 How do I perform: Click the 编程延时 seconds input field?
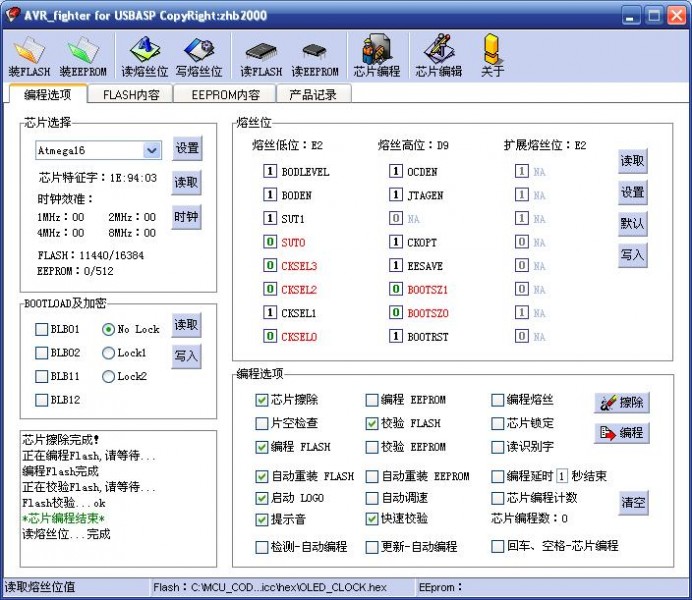click(561, 476)
